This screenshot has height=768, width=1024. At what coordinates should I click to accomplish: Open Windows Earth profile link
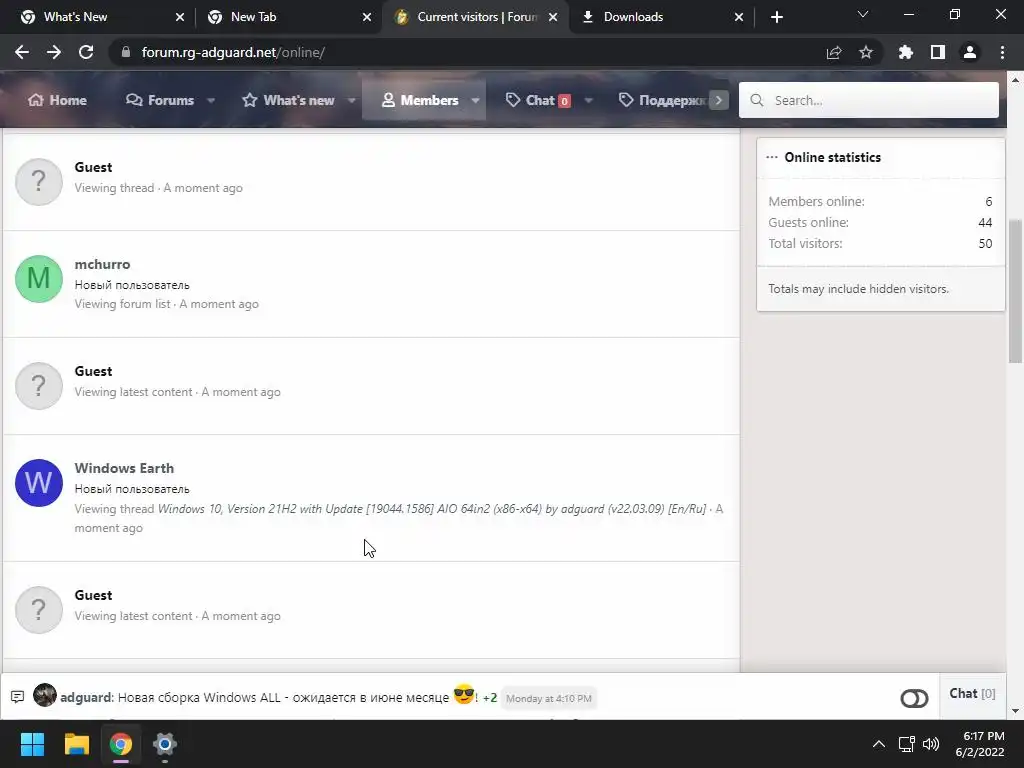click(124, 468)
